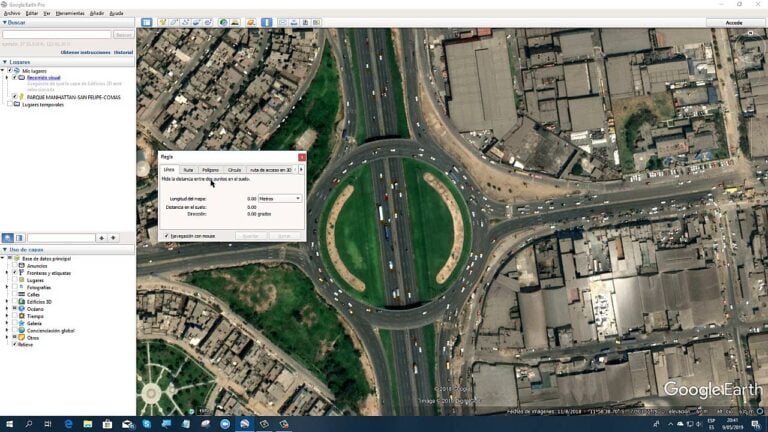
Task: Expand the Océano layer node
Action: point(7,309)
